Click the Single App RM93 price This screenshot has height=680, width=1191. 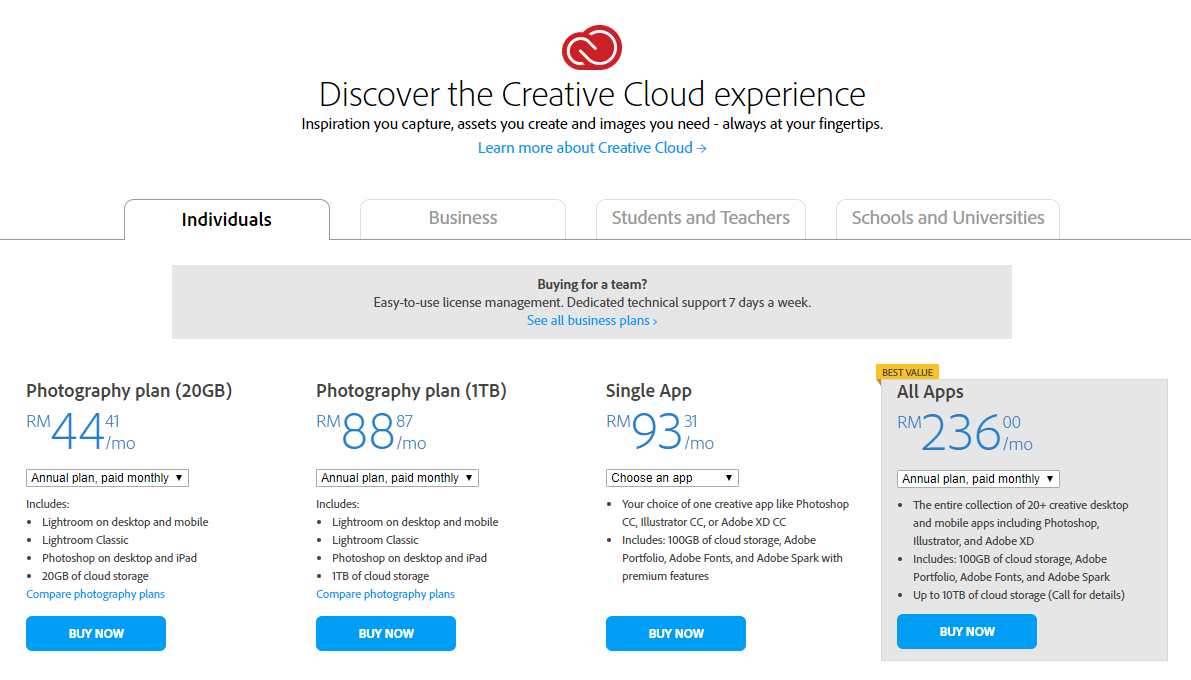pyautogui.click(x=660, y=432)
